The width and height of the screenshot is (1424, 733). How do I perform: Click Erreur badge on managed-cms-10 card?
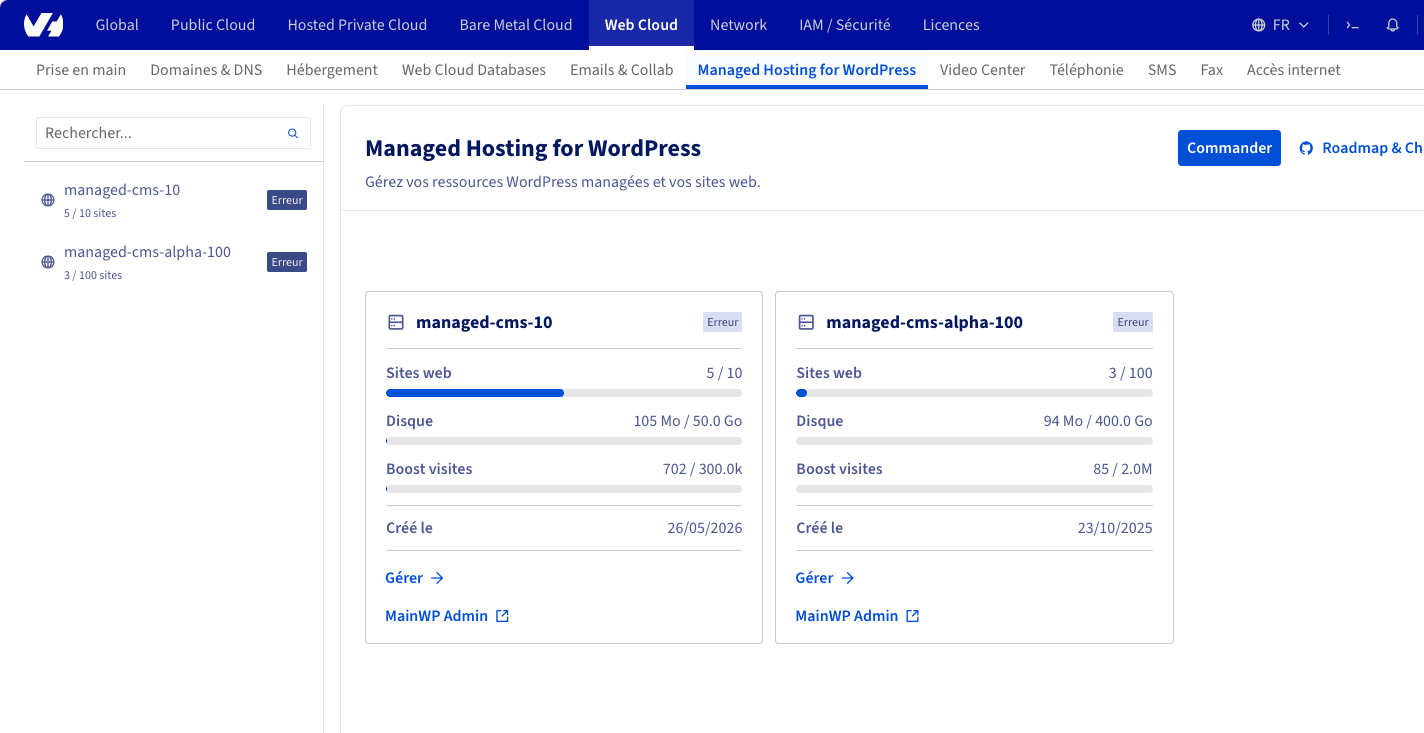click(x=723, y=322)
